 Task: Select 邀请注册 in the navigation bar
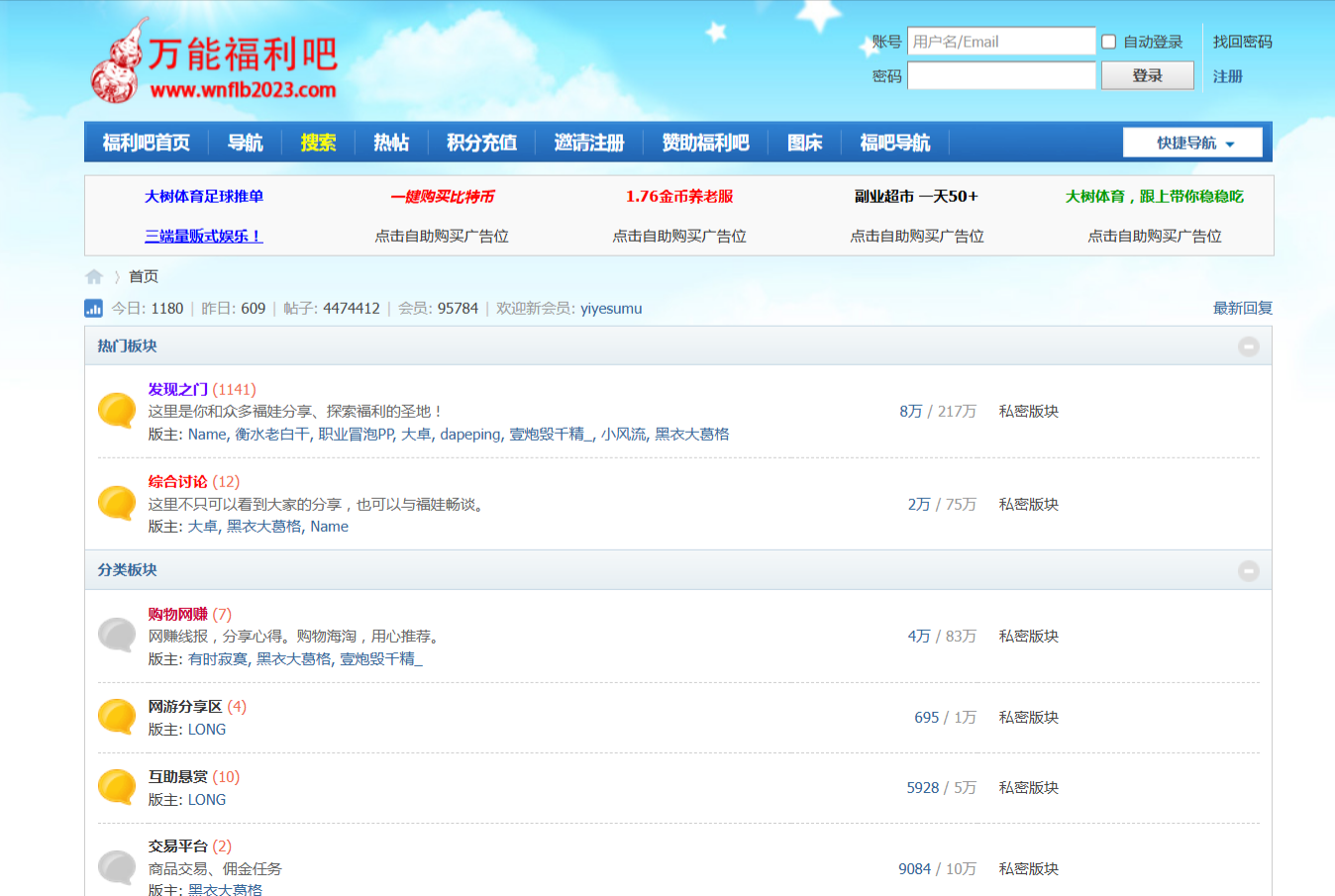[x=589, y=143]
